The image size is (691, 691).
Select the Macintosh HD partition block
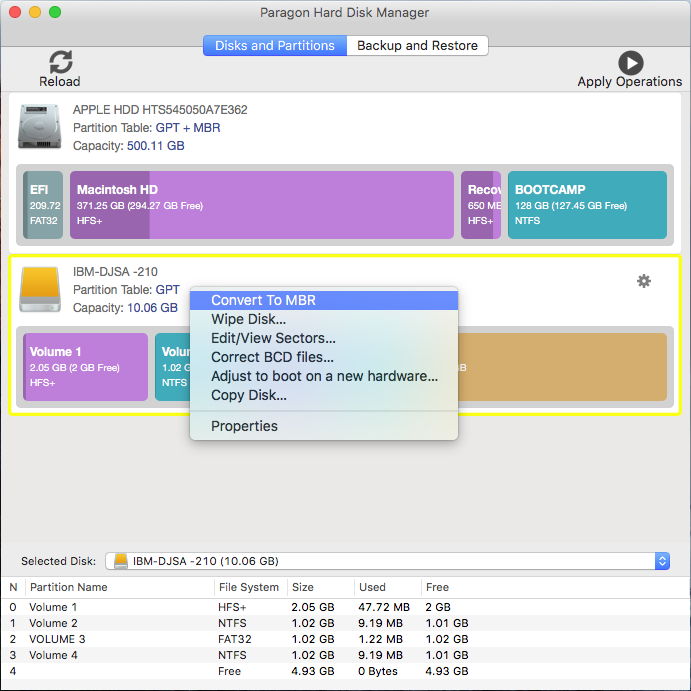tap(262, 205)
